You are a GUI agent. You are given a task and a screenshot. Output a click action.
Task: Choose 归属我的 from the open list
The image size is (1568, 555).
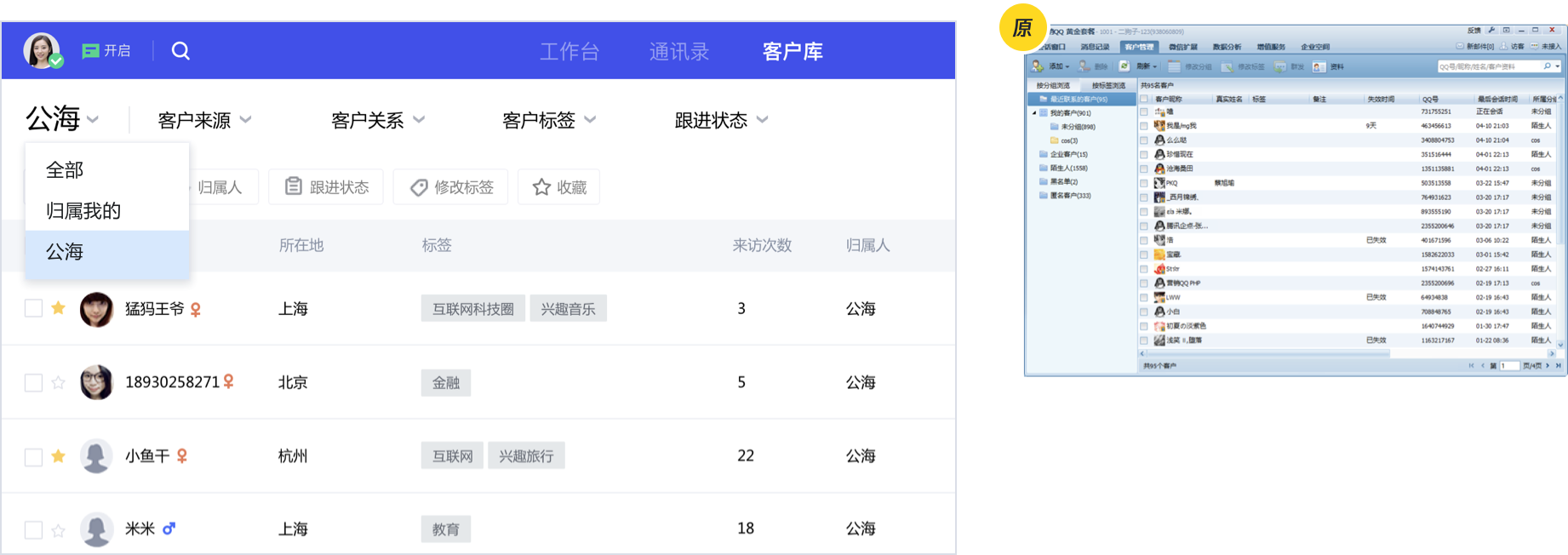click(x=83, y=210)
